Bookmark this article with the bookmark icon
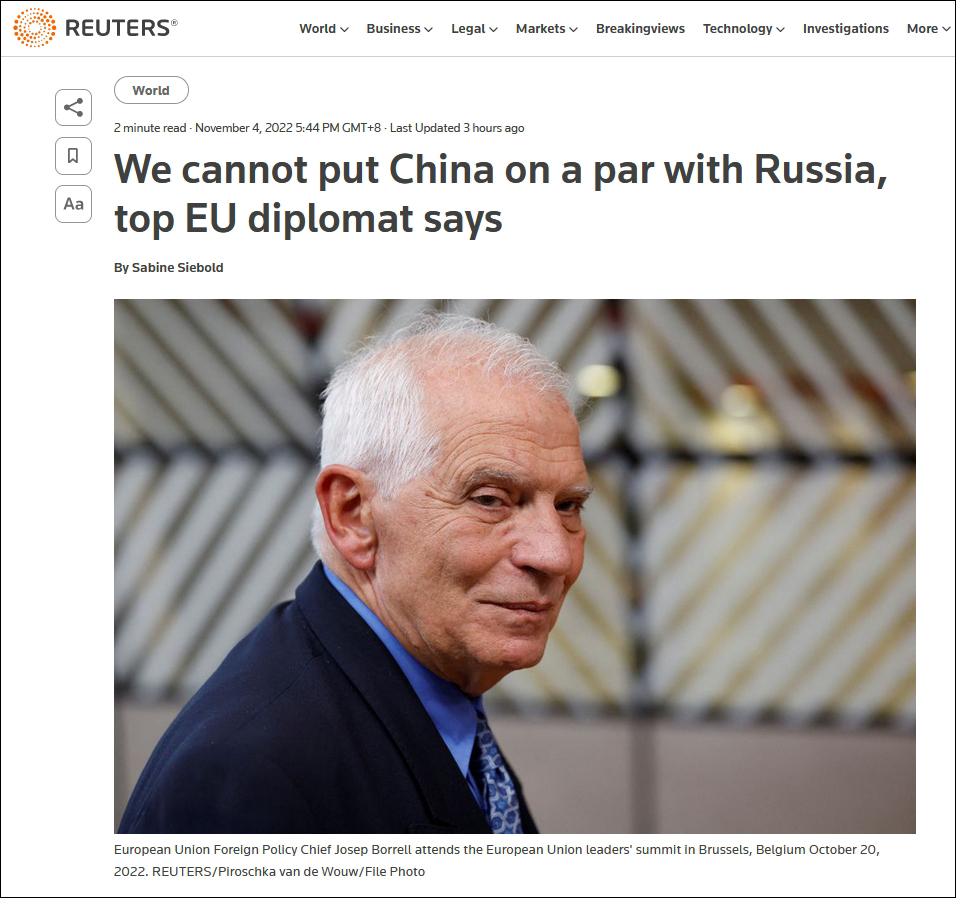 pos(74,155)
